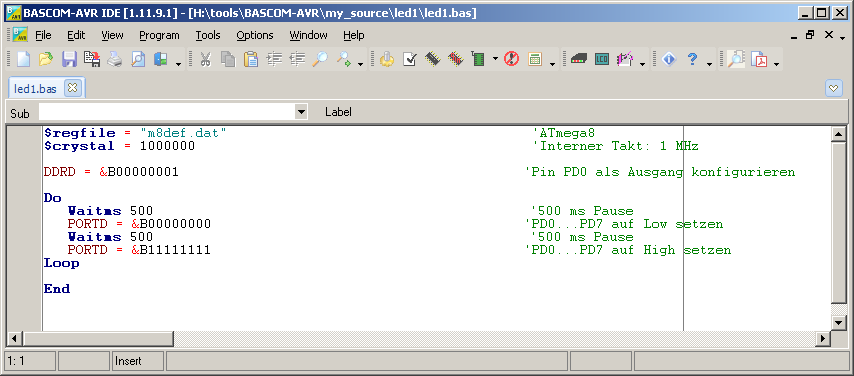Open the calculator-style table icon
The height and width of the screenshot is (376, 854).
535,59
